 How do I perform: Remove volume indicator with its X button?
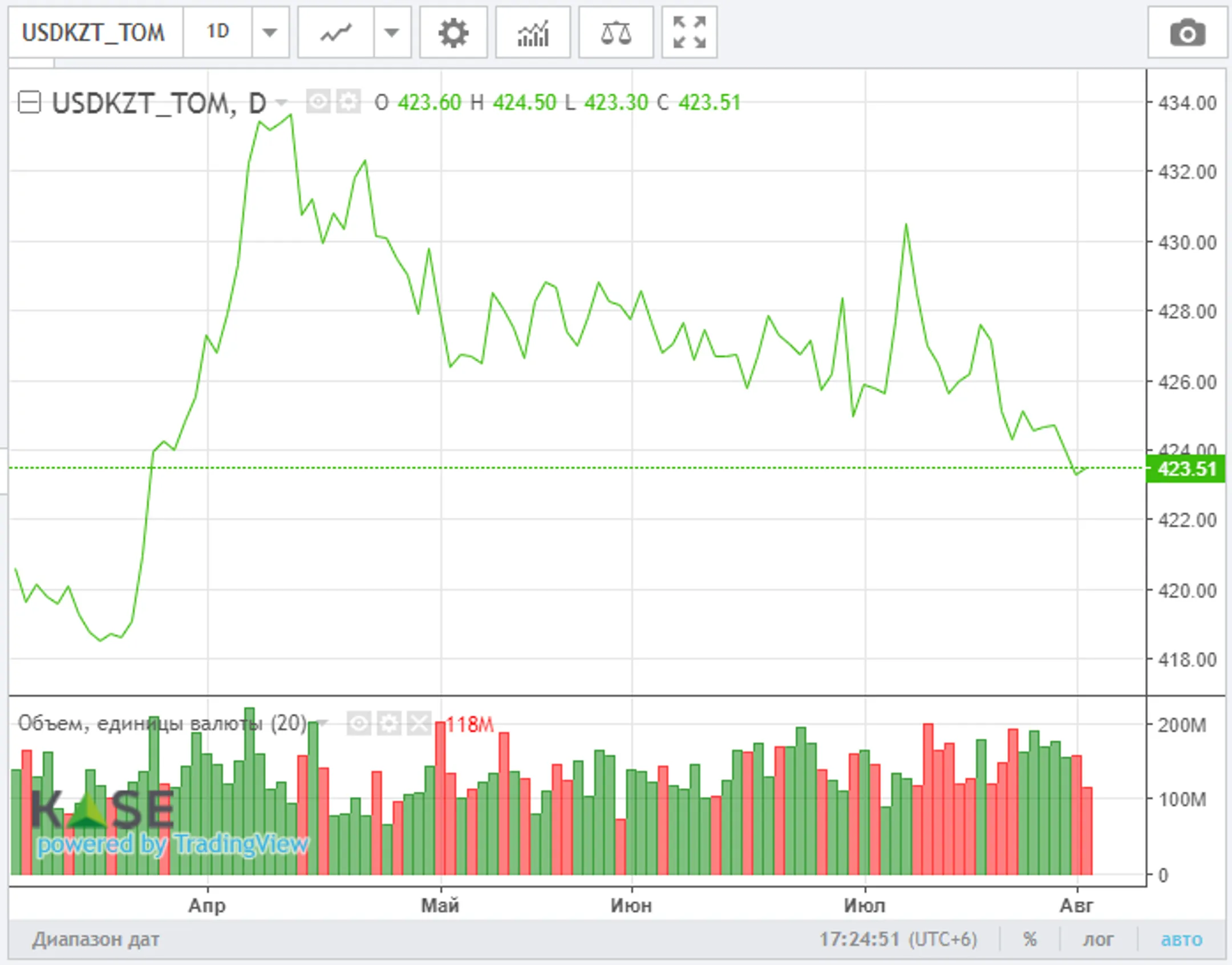point(419,721)
